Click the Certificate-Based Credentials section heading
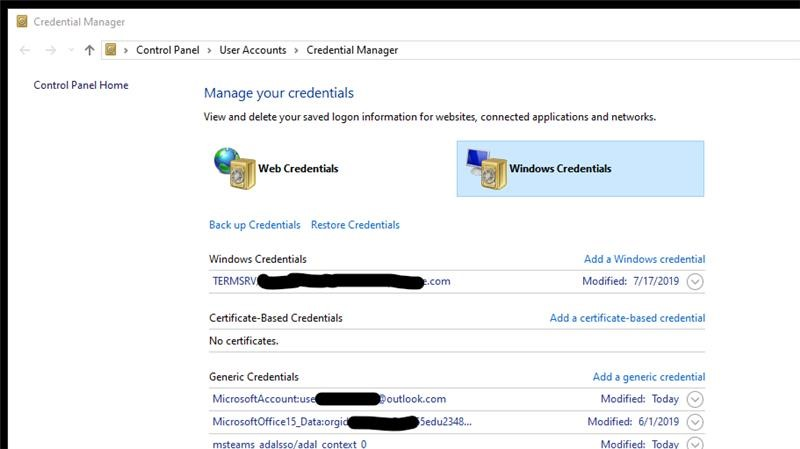800x449 pixels. tap(276, 318)
